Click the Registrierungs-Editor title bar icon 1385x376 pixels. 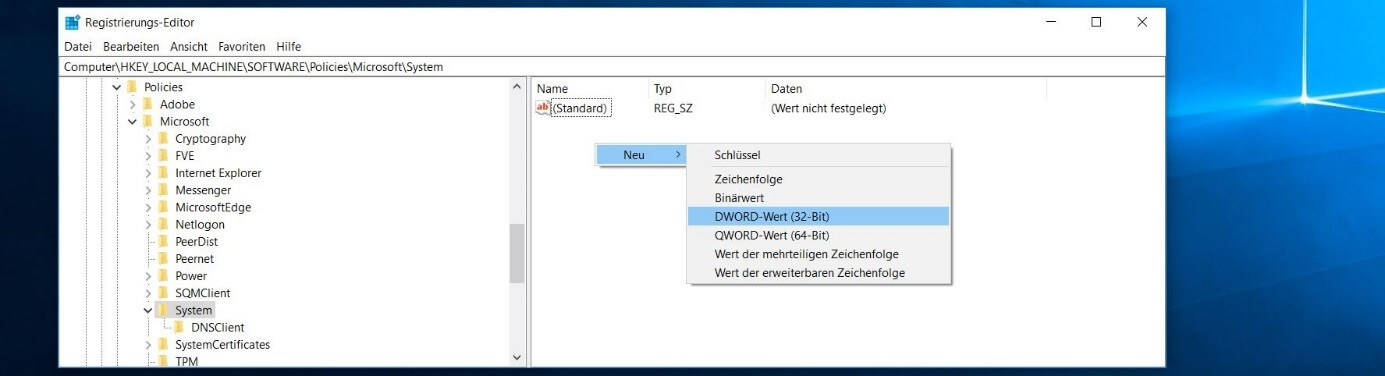pos(73,22)
